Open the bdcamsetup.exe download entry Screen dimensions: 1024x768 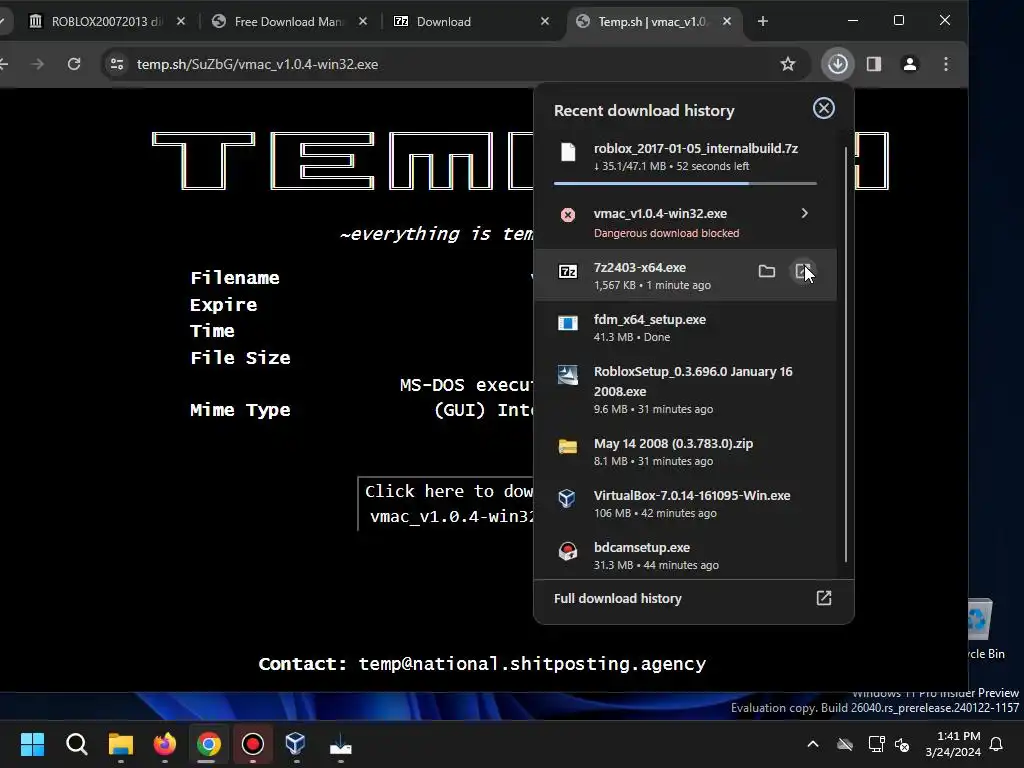[686, 556]
